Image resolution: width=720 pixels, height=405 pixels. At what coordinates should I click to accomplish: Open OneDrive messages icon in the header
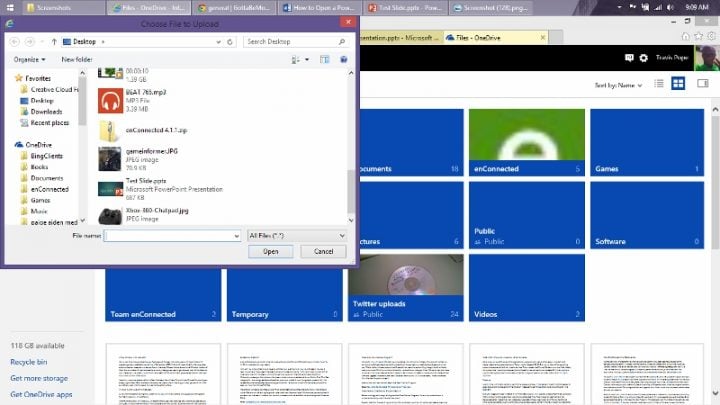(629, 58)
